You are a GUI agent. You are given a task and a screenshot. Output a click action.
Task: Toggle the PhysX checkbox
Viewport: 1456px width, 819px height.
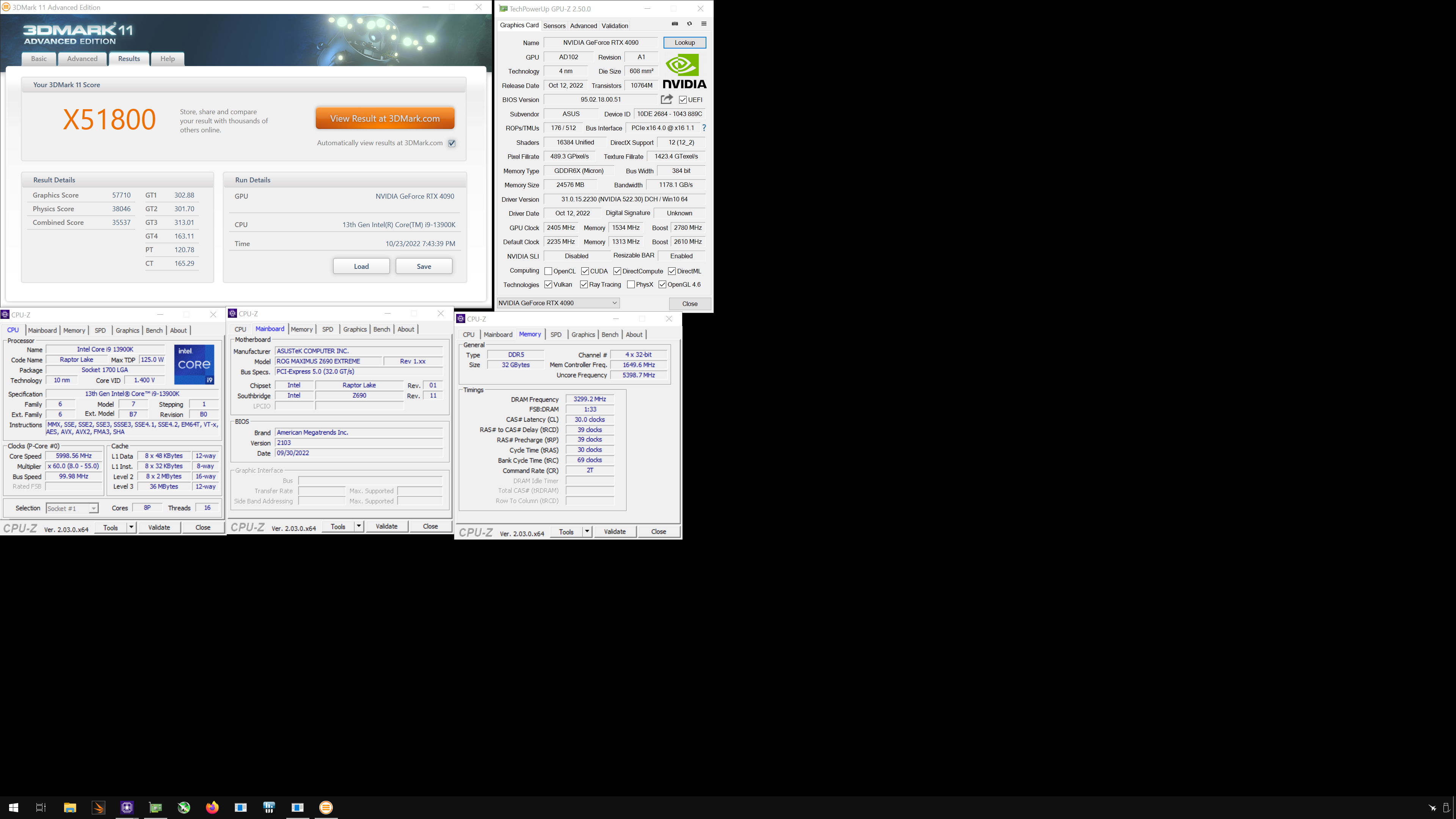(631, 284)
